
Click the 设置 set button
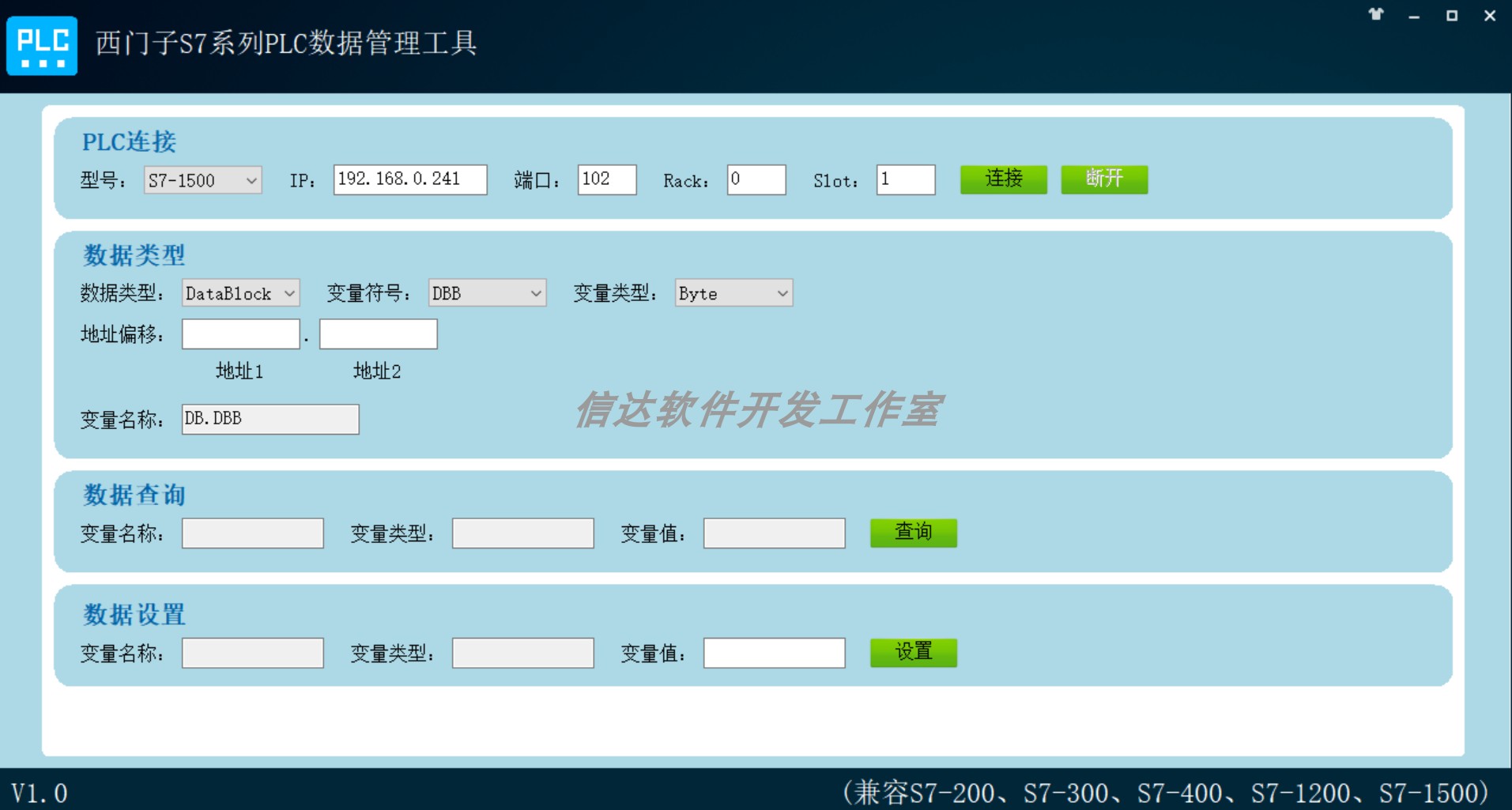914,653
